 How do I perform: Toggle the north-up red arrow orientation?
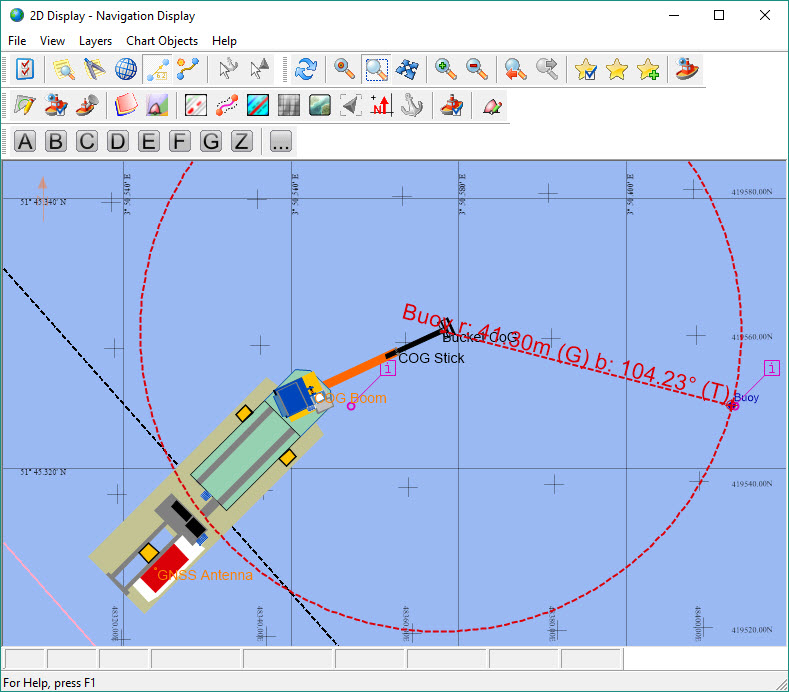(381, 105)
